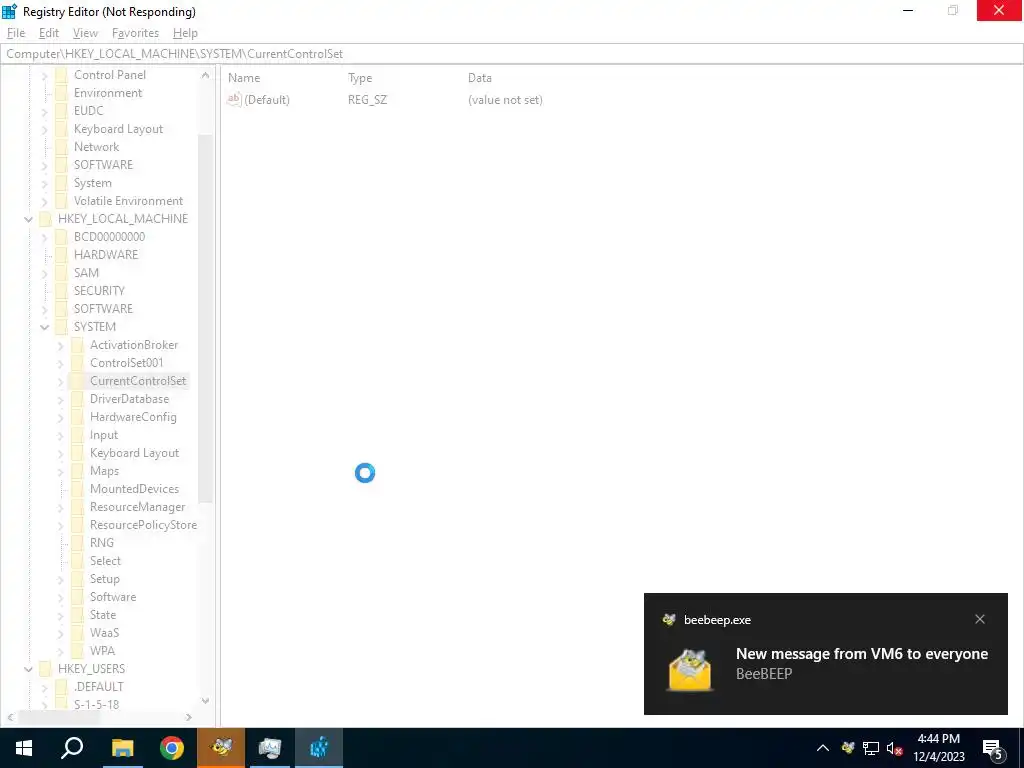The width and height of the screenshot is (1024, 768).
Task: Select the WPA folder icon
Action: [77, 650]
